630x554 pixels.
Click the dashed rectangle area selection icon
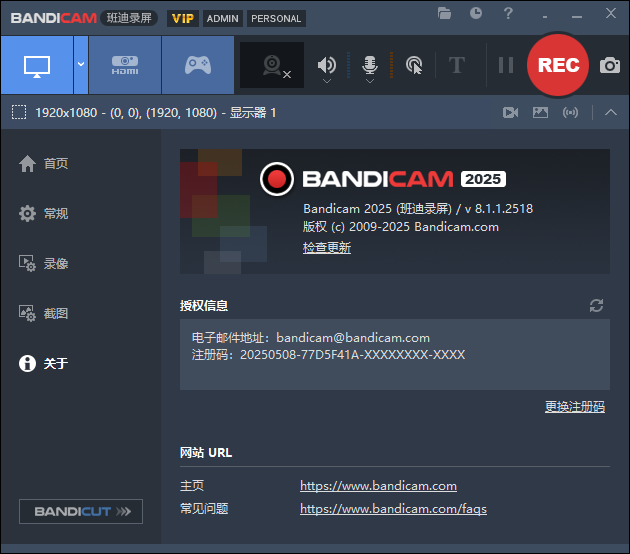click(19, 112)
